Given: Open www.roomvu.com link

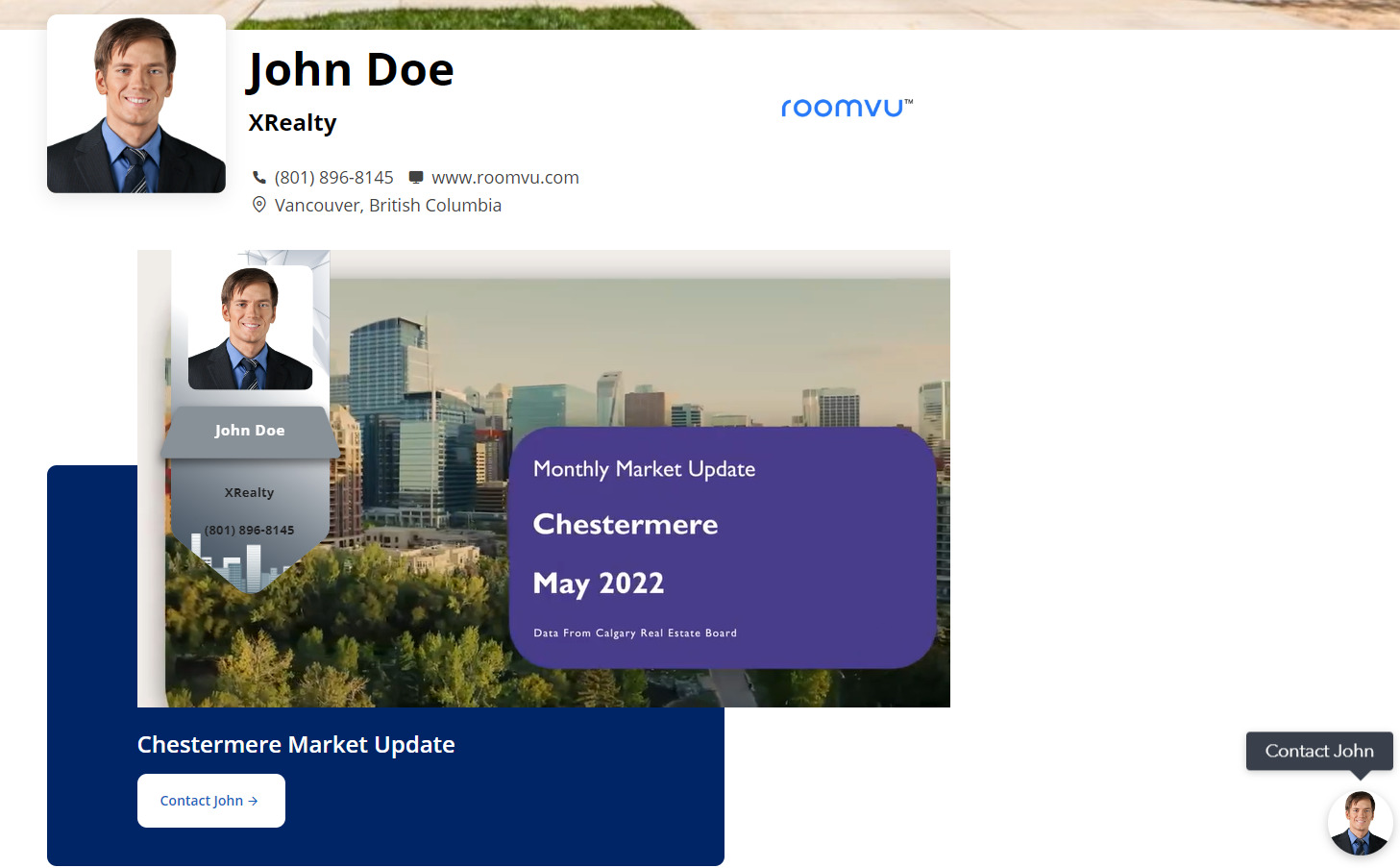Looking at the screenshot, I should pyautogui.click(x=505, y=177).
